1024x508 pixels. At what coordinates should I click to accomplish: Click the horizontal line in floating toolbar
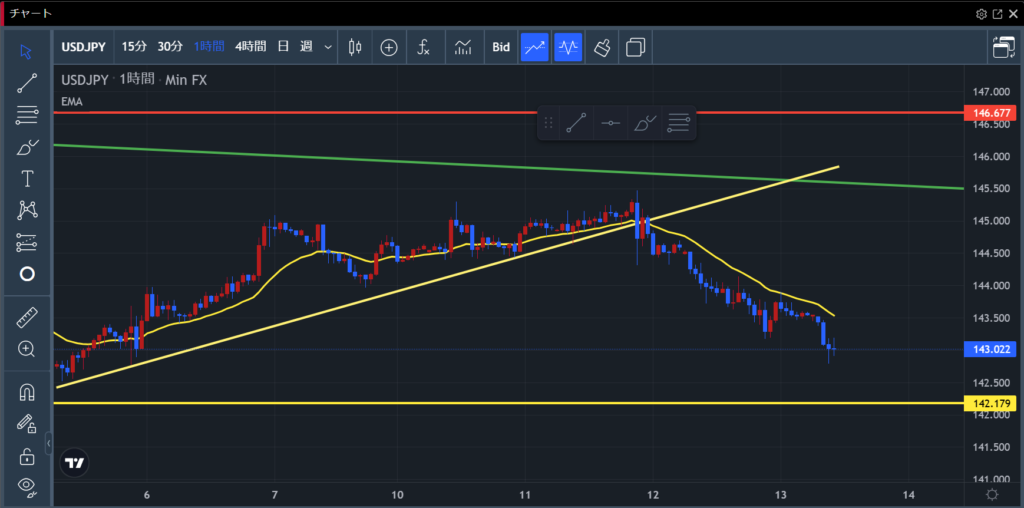[611, 123]
